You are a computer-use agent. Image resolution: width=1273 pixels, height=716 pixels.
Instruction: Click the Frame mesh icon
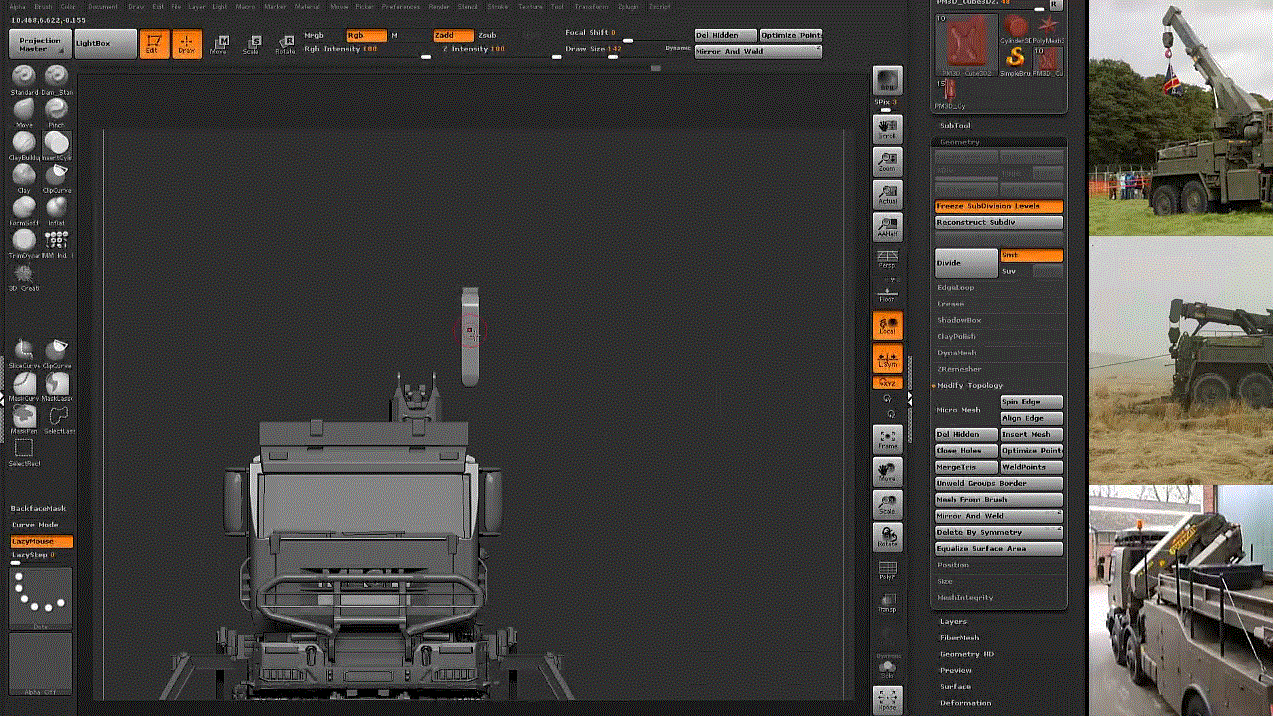(887, 439)
